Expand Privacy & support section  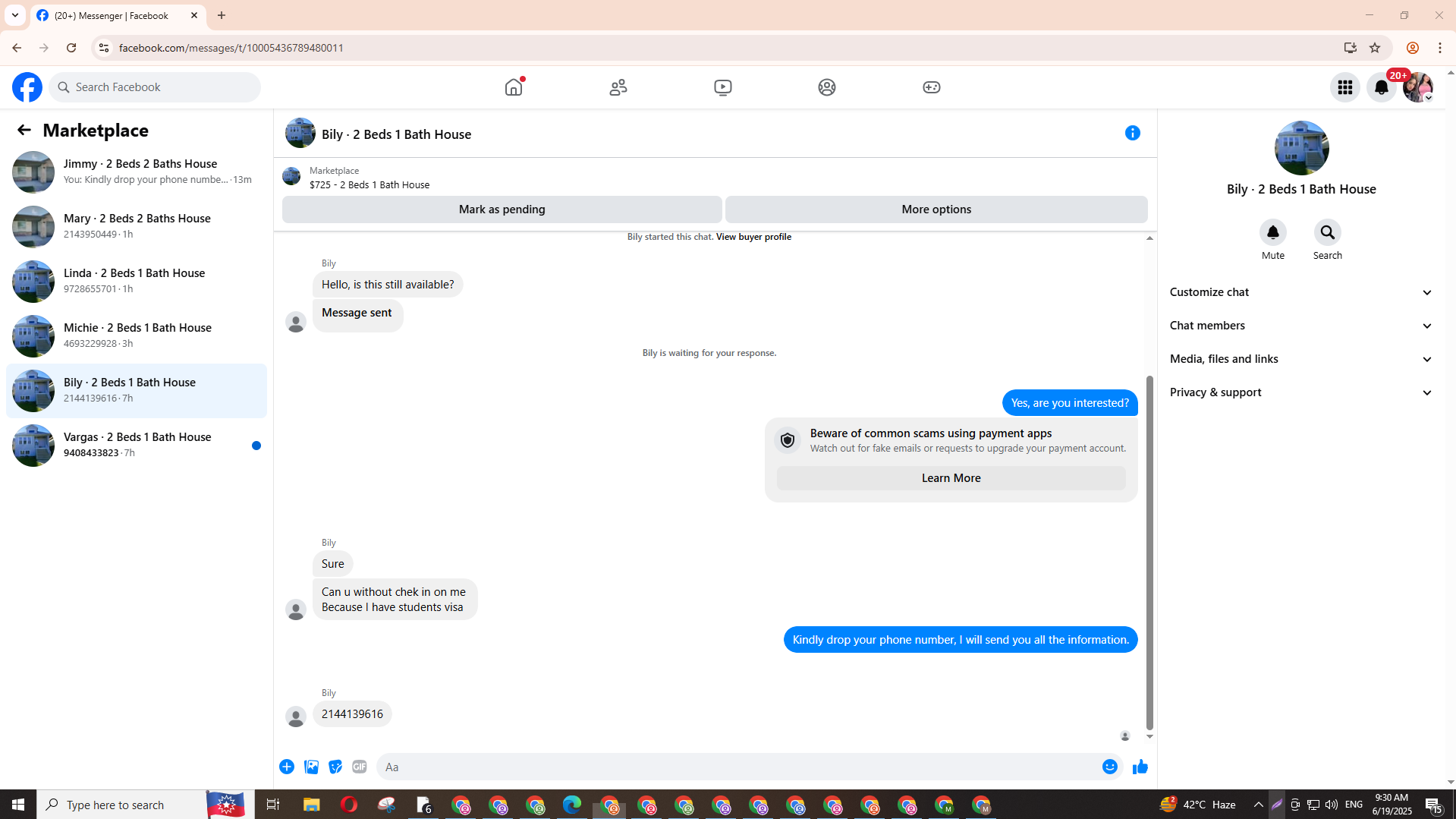pyautogui.click(x=1302, y=392)
